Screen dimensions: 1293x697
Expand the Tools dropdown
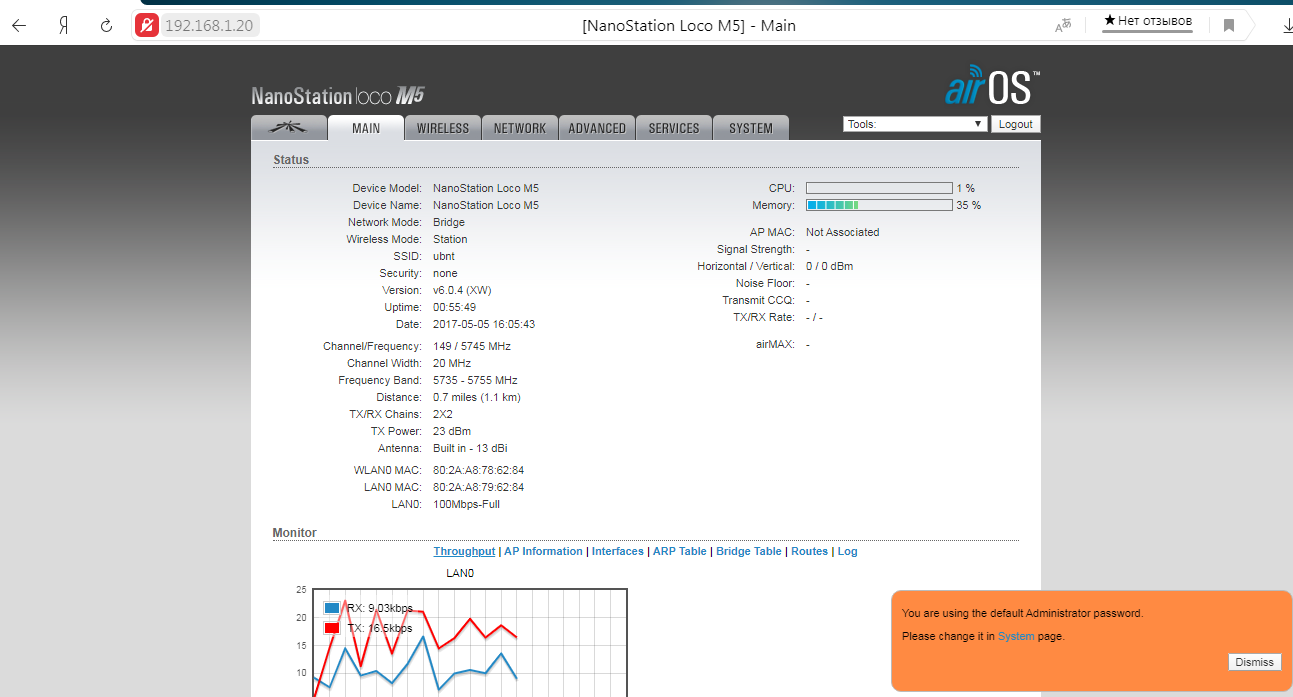[915, 124]
